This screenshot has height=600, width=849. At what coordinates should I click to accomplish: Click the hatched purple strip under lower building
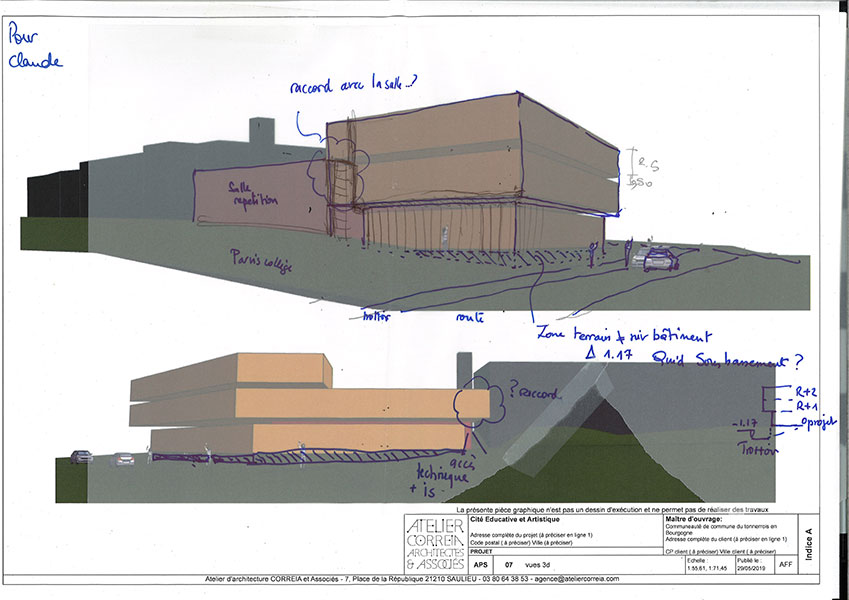300,460
